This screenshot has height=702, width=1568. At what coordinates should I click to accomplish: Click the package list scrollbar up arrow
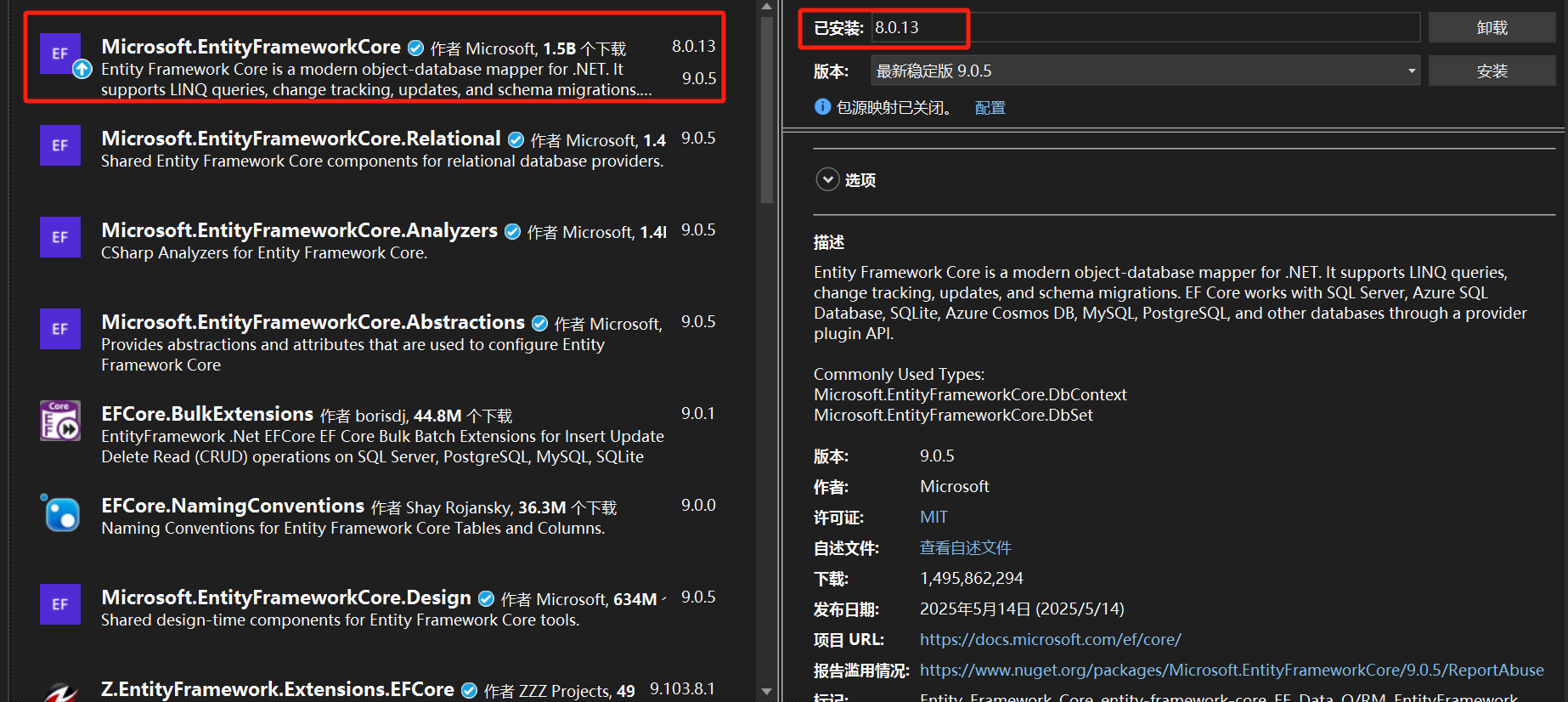767,7
